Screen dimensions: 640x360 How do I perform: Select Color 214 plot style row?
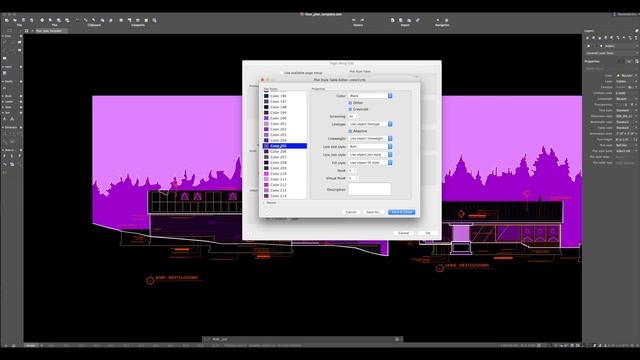(284, 196)
